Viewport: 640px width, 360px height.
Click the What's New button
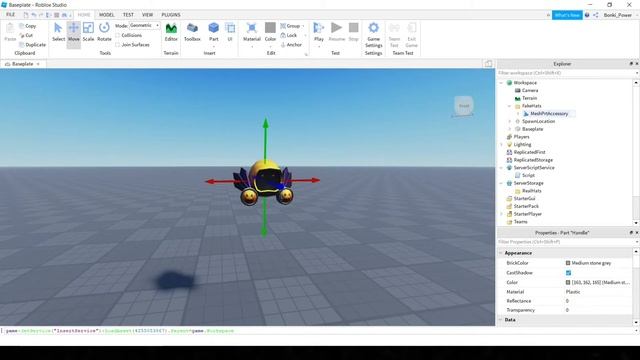[x=567, y=15]
